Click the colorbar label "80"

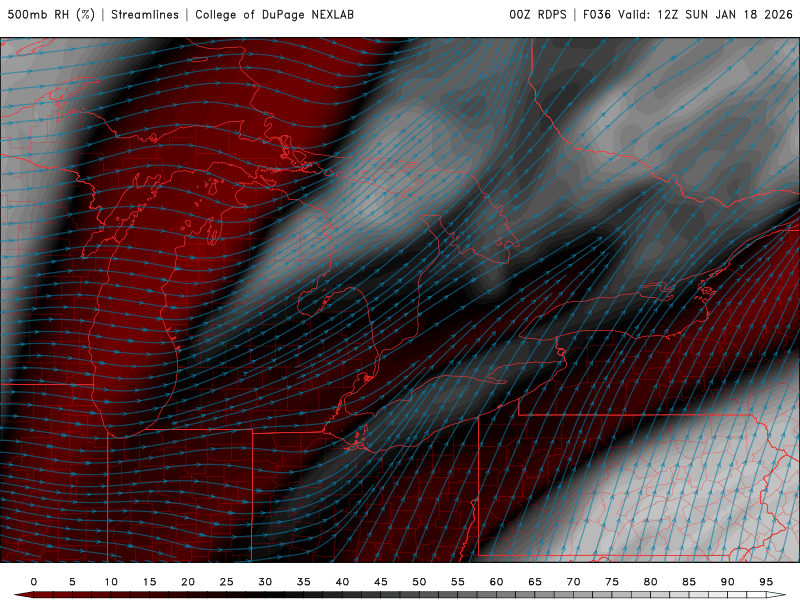651,582
